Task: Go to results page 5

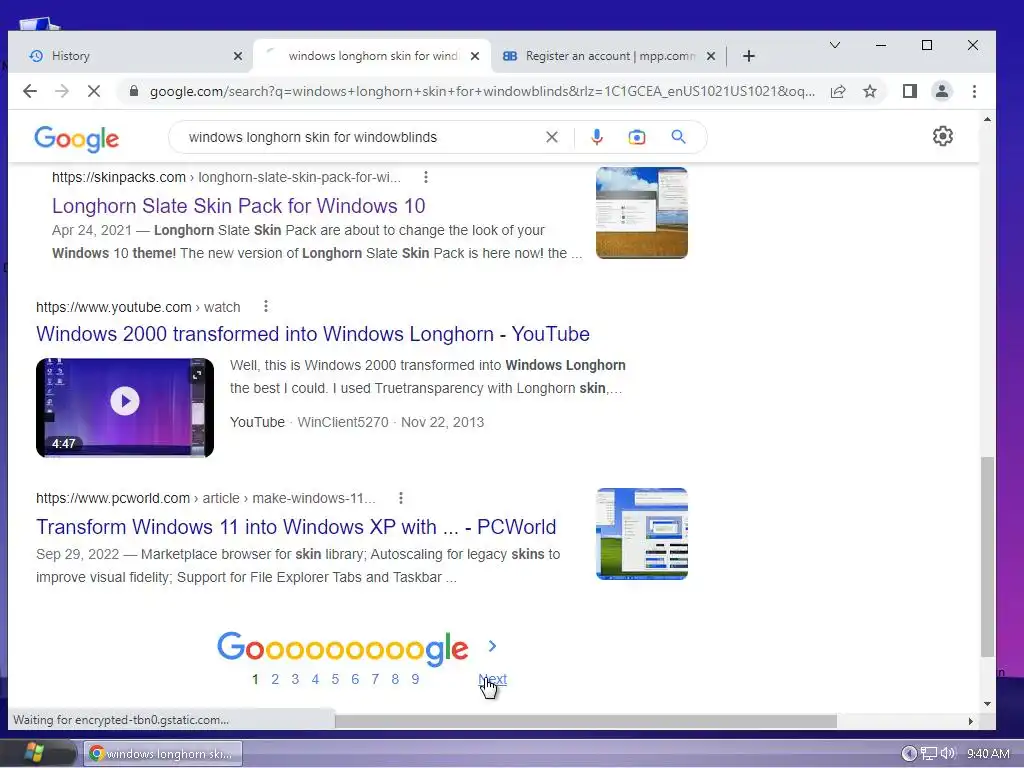Action: click(335, 679)
